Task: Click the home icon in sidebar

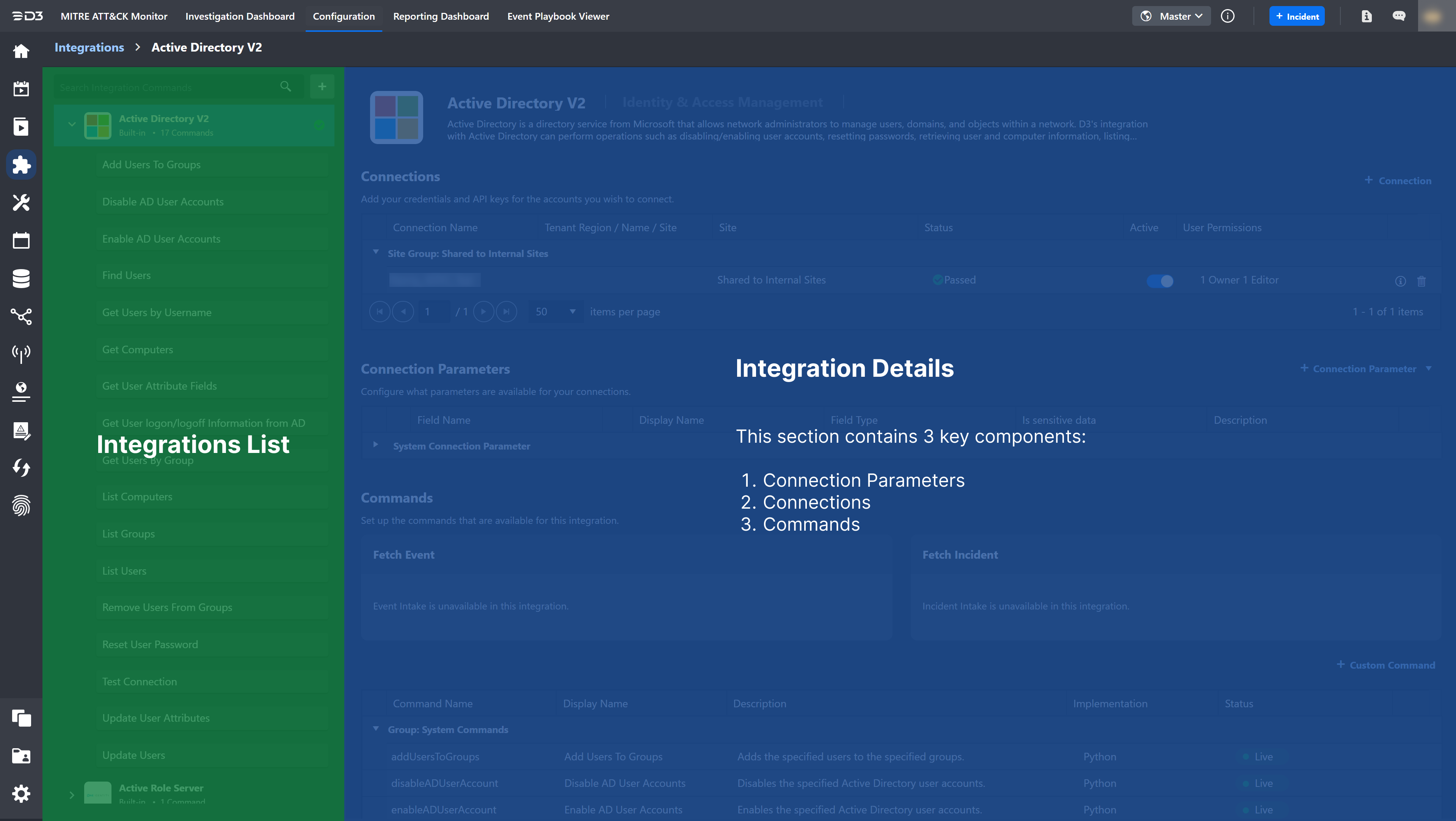Action: click(x=21, y=52)
